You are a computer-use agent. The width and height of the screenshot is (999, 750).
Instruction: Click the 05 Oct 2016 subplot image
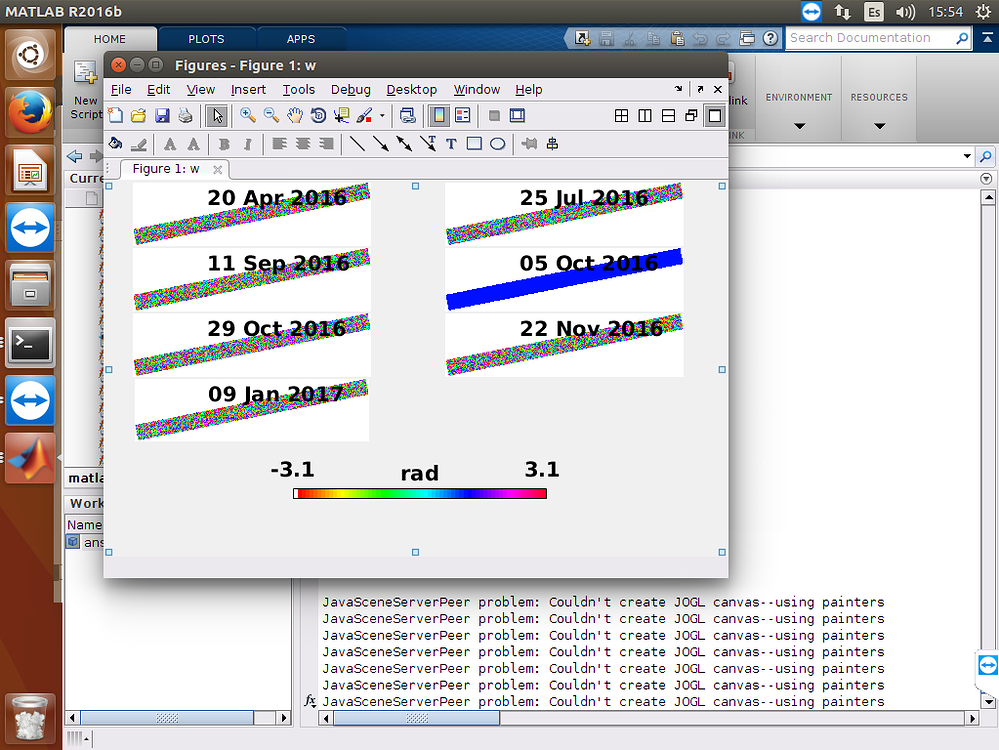point(564,280)
